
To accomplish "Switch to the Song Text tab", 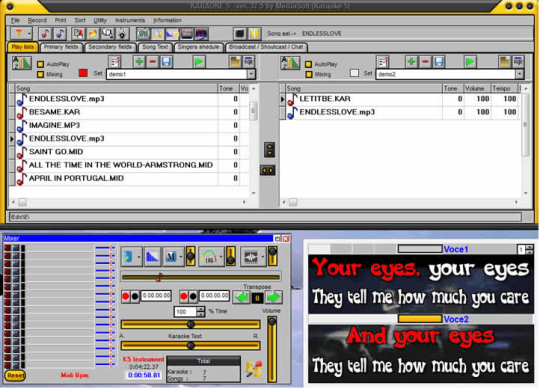I will pos(155,47).
